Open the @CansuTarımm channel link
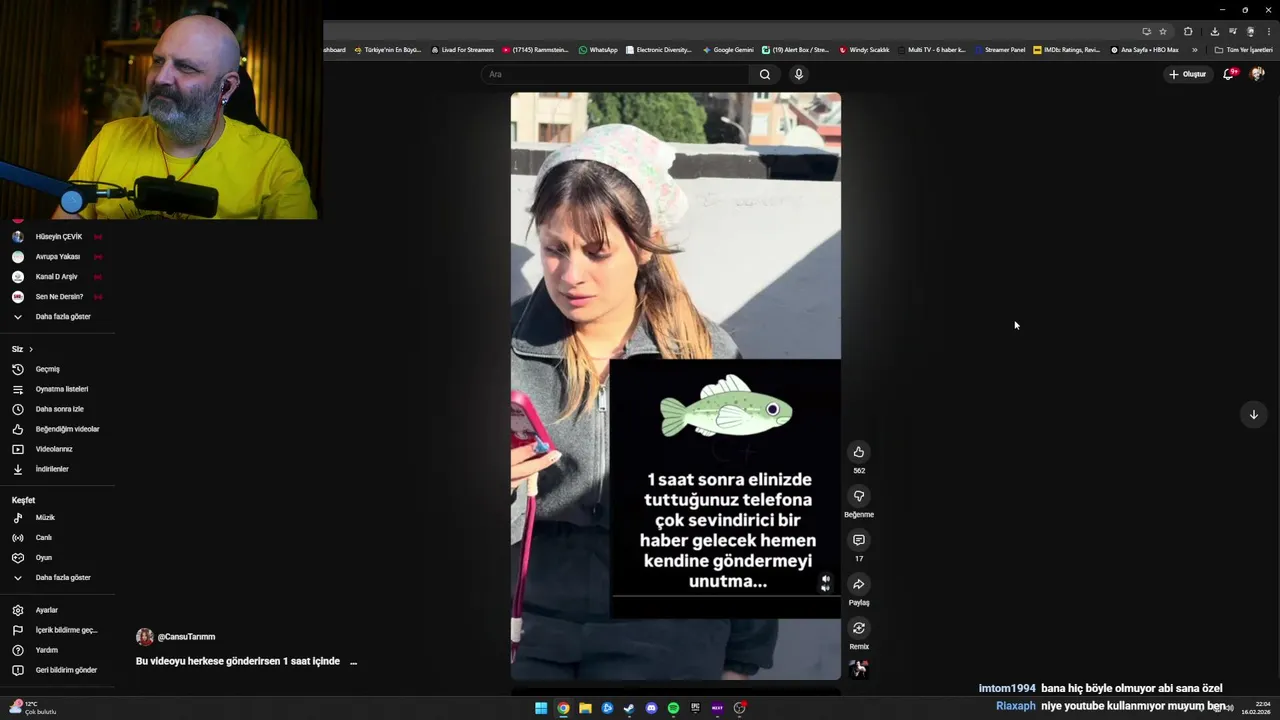The width and height of the screenshot is (1280, 720). [x=186, y=637]
